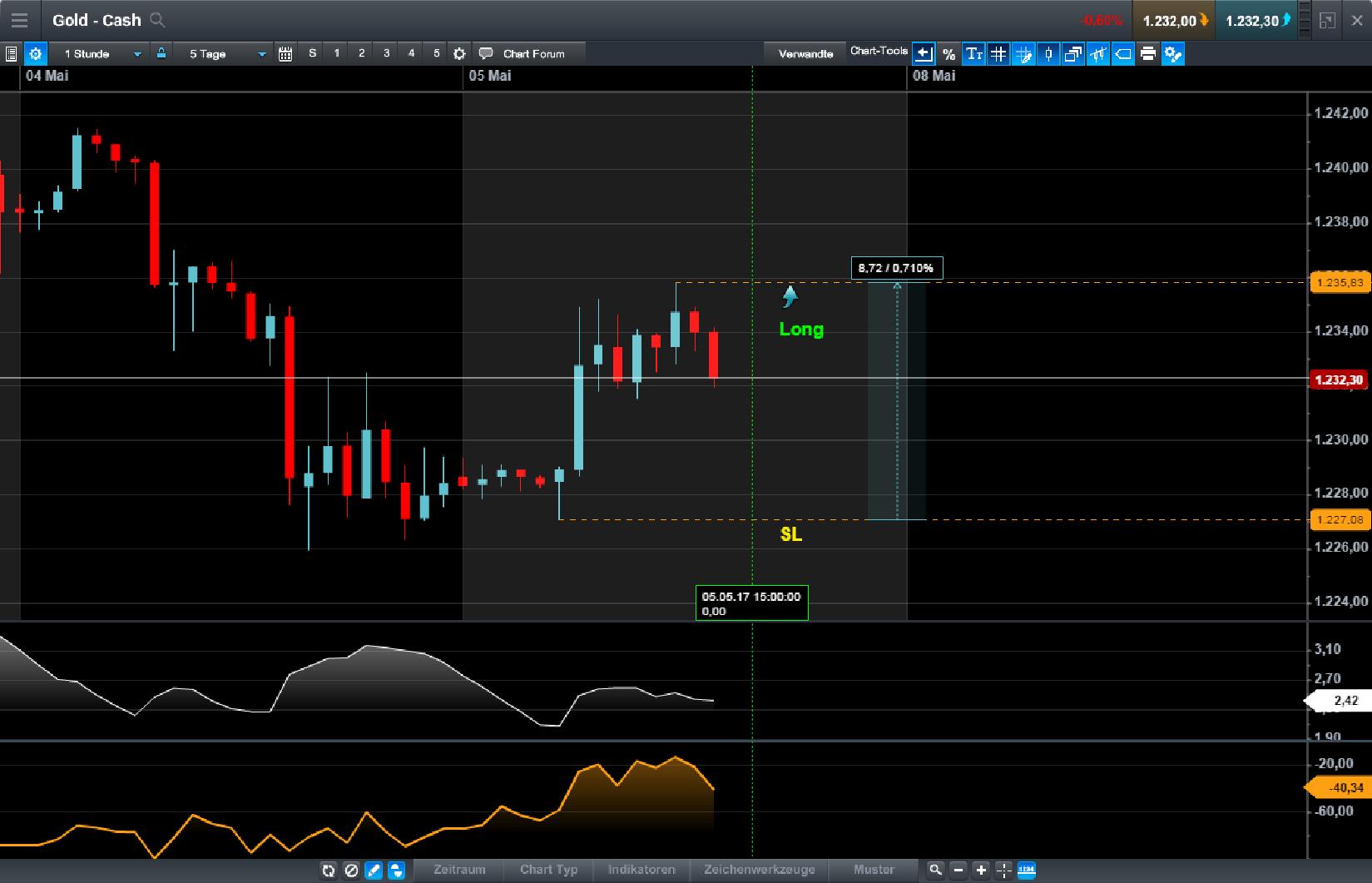Open the Indikatoren menu
Viewport: 1372px width, 883px height.
tap(641, 870)
